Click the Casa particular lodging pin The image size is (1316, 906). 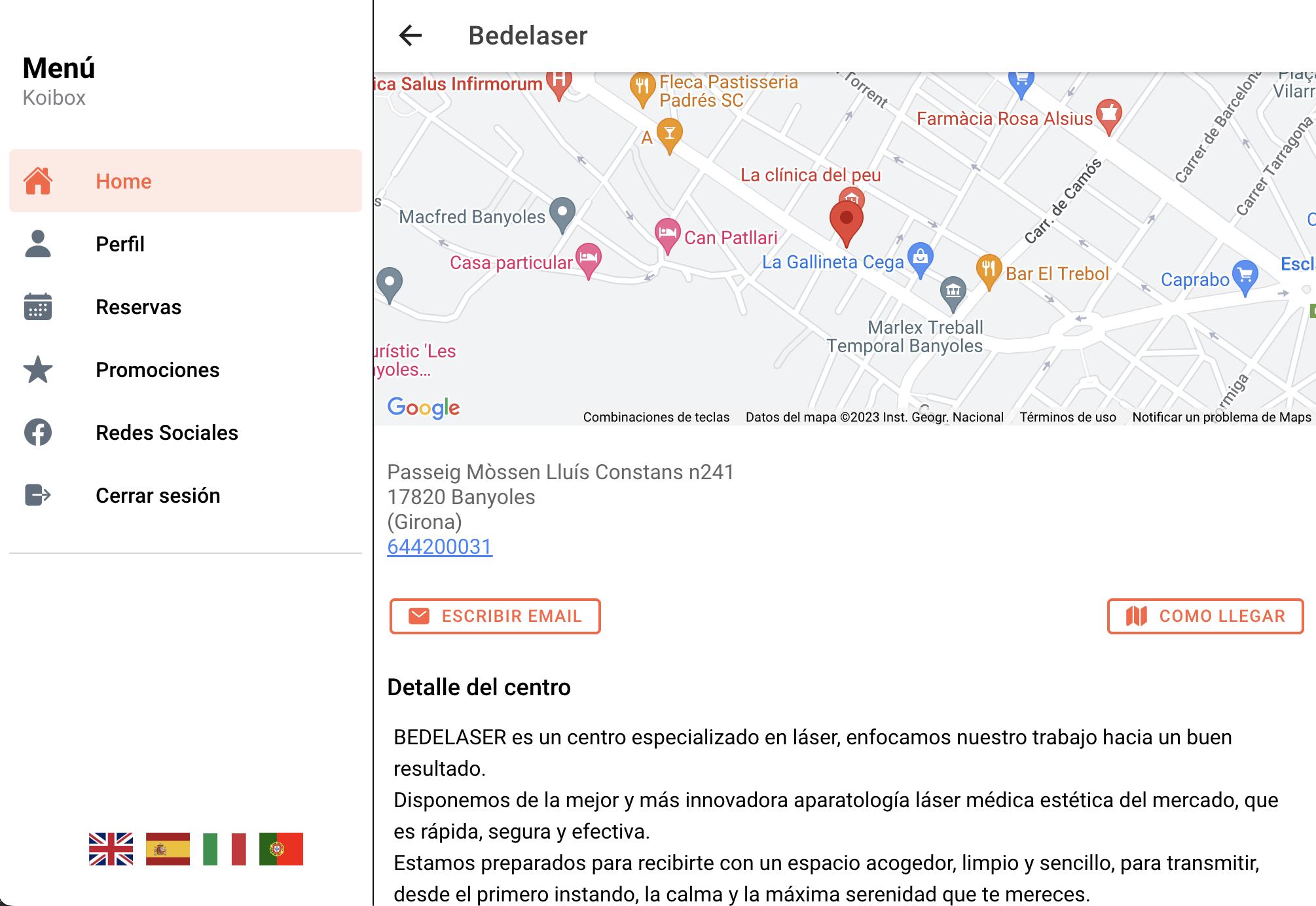point(588,261)
